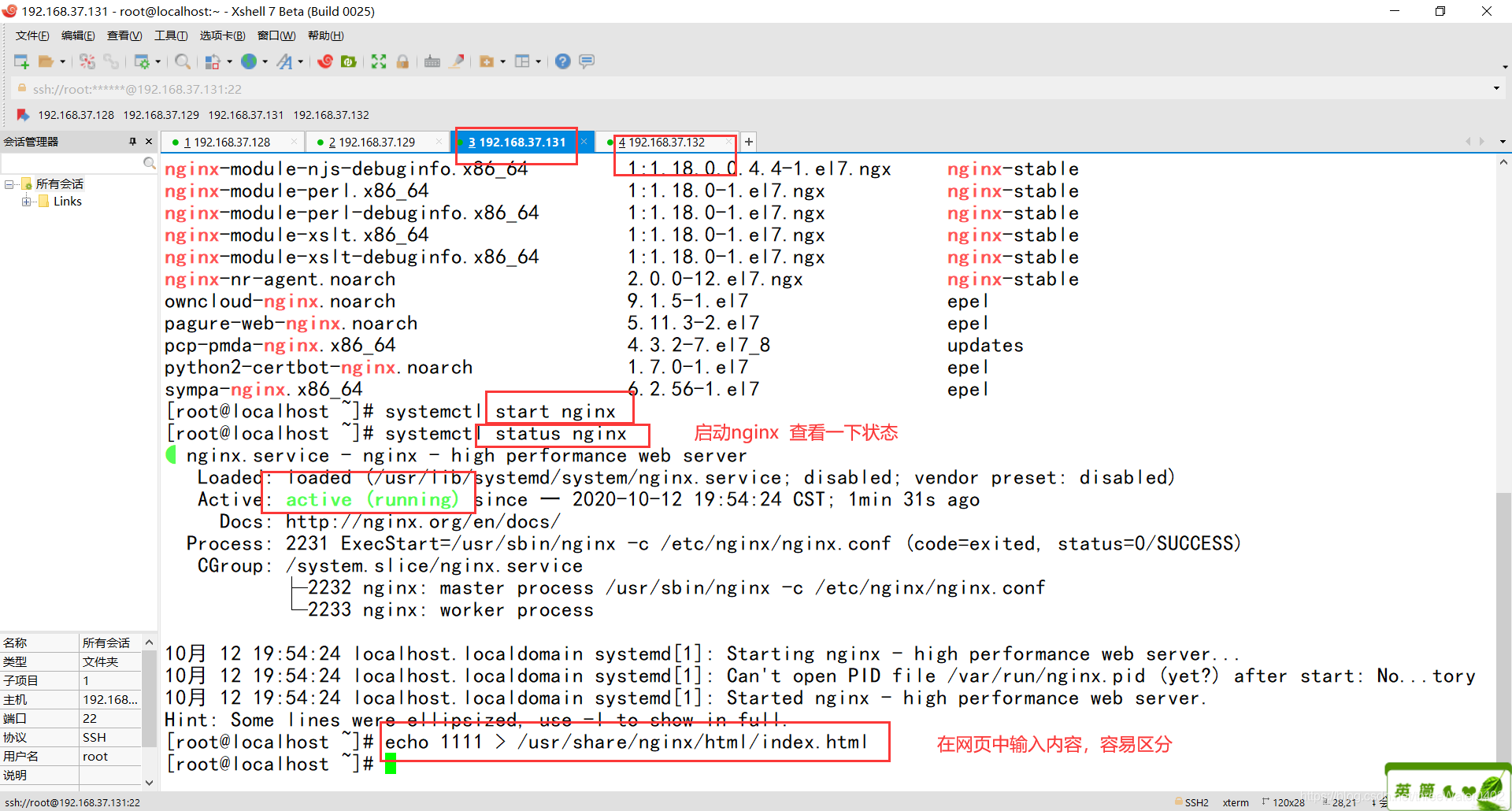This screenshot has height=811, width=1512.
Task: Click the New session toolbar icon
Action: coord(21,61)
